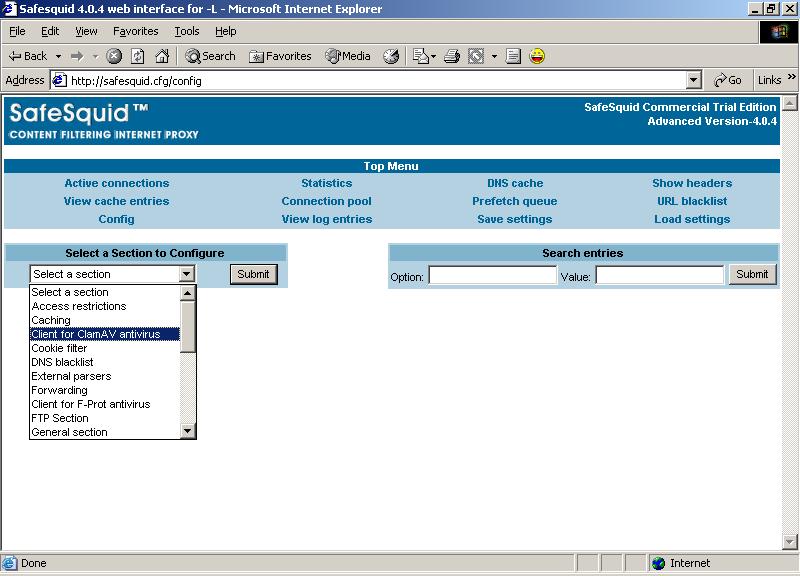Click the Edit page icon
Viewport: 800px width, 576px height.
(476, 56)
